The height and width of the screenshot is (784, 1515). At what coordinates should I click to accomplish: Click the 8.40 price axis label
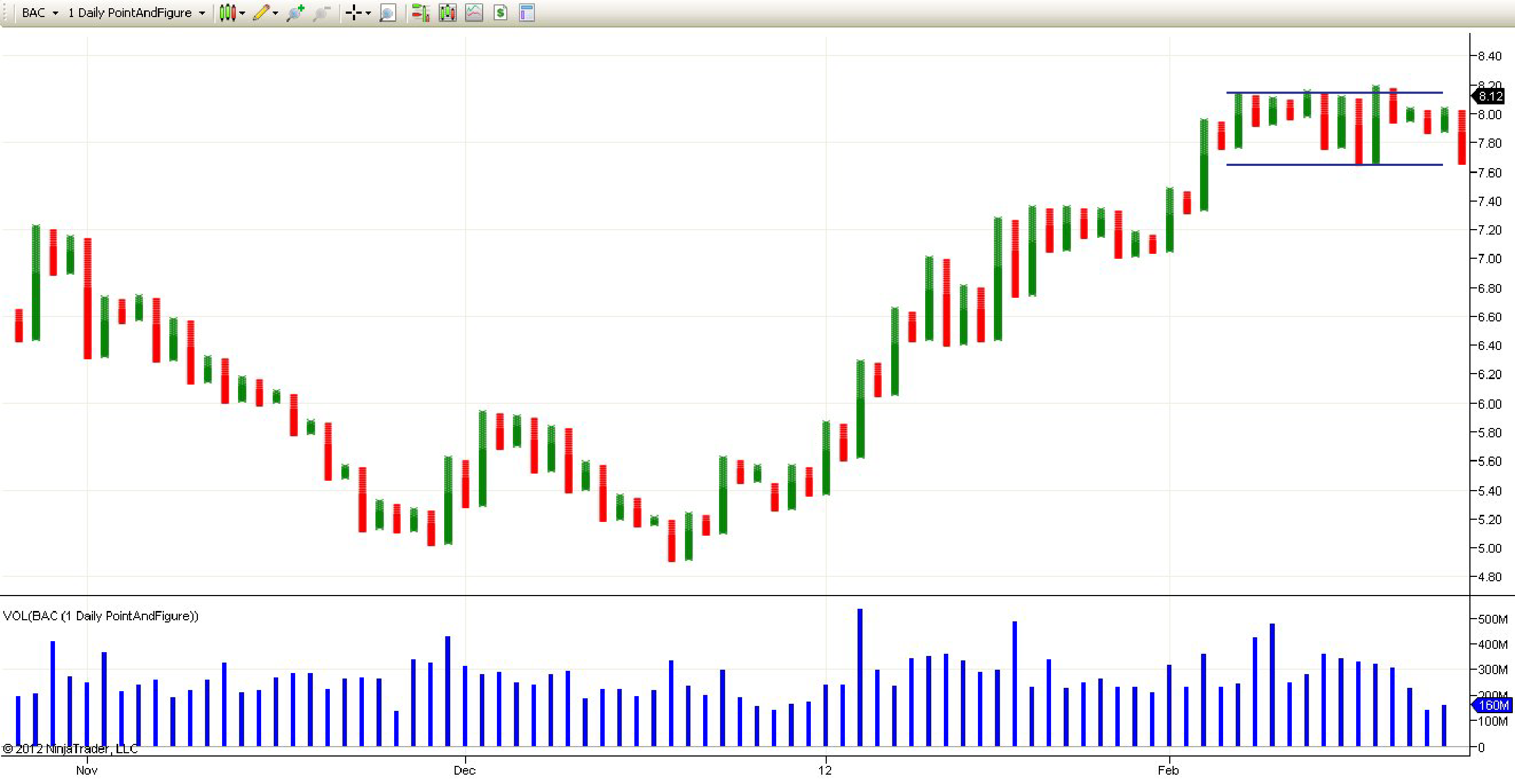click(1490, 56)
